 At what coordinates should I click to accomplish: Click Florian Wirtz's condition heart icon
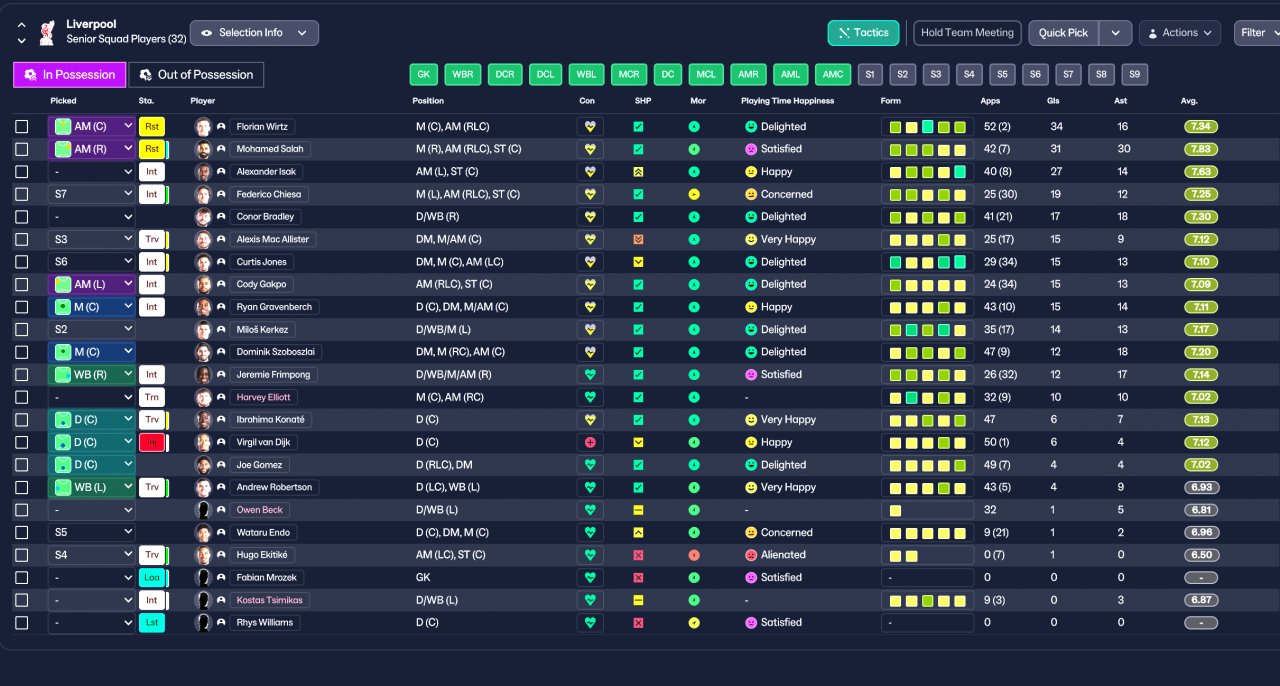point(590,127)
